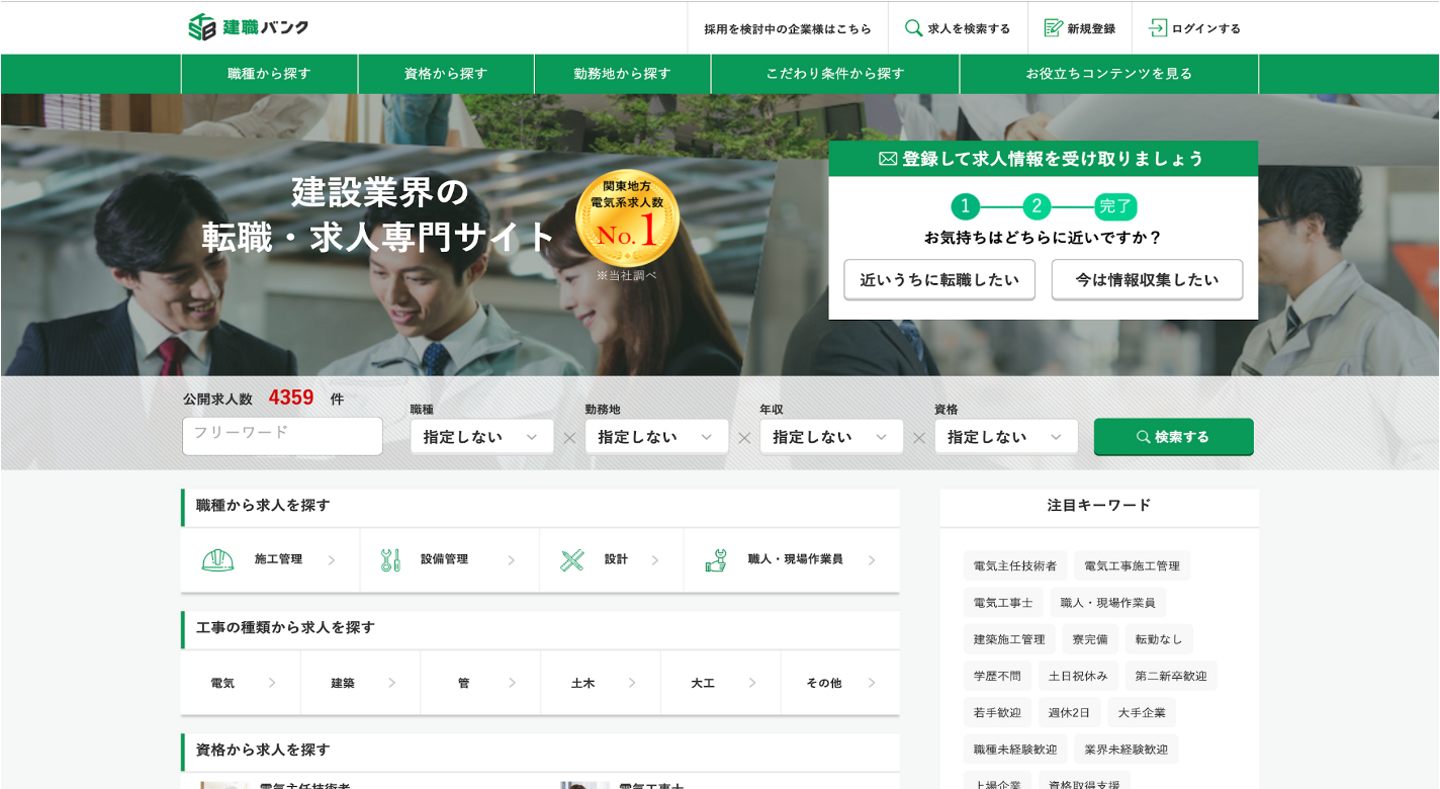This screenshot has width=1440, height=789.
Task: Open the 年収 dropdown
Action: pos(832,437)
